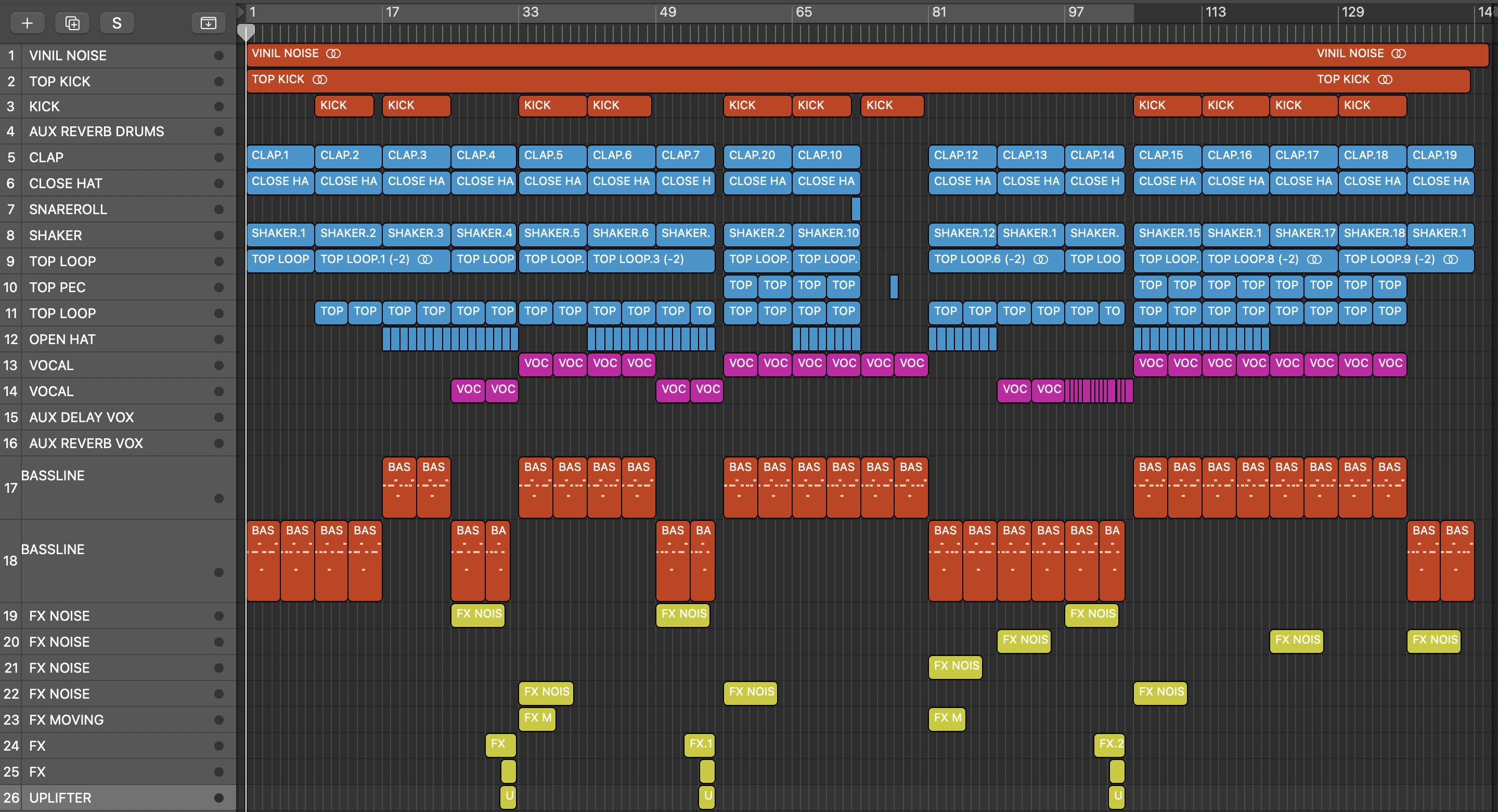The width and height of the screenshot is (1498, 812).
Task: Toggle the global solo S button
Action: (x=117, y=23)
